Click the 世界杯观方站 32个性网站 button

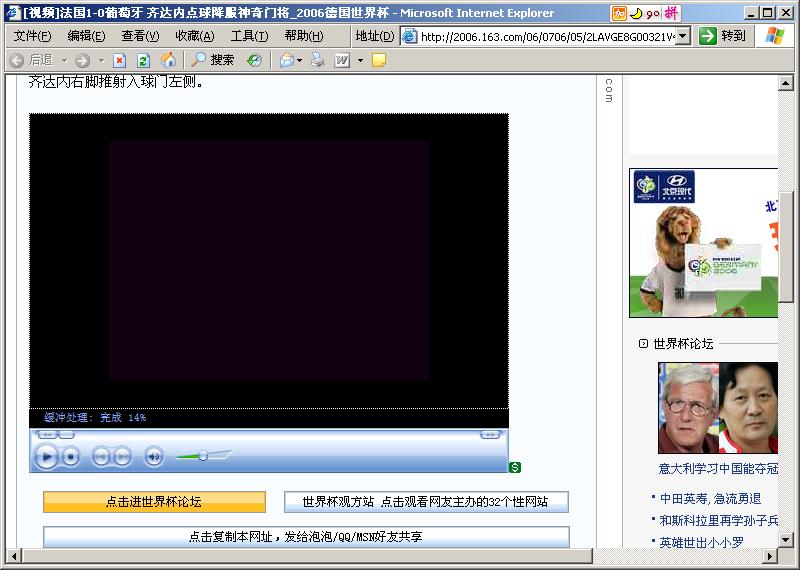[426, 502]
